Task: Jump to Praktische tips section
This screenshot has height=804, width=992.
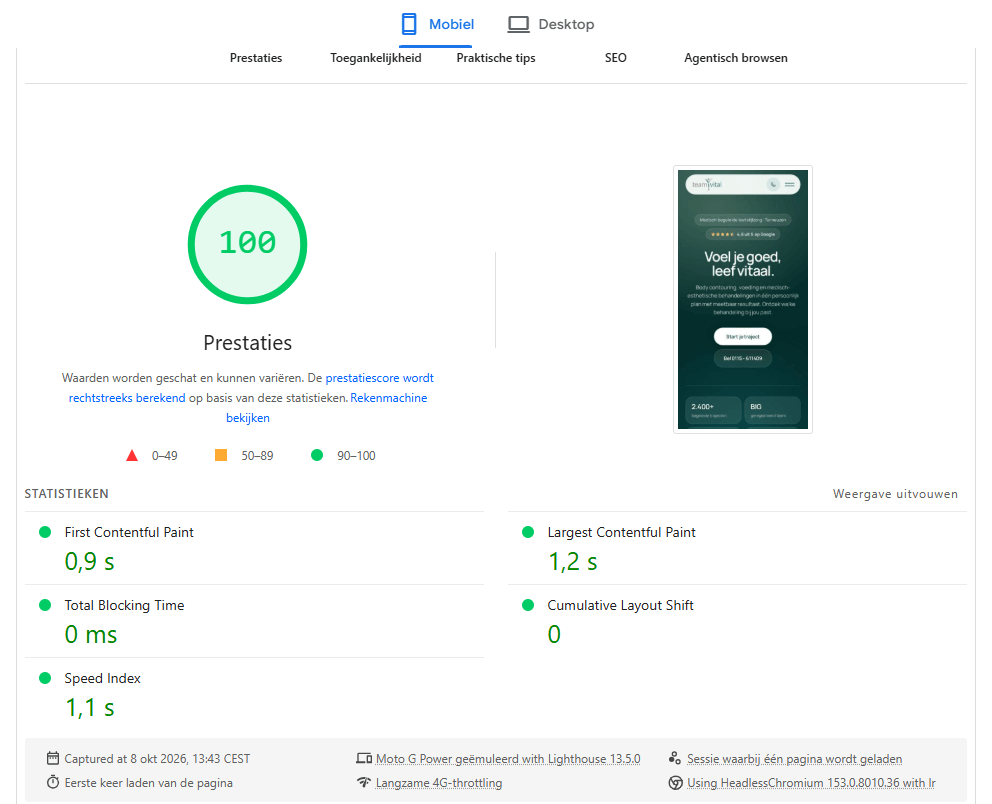Action: point(496,58)
